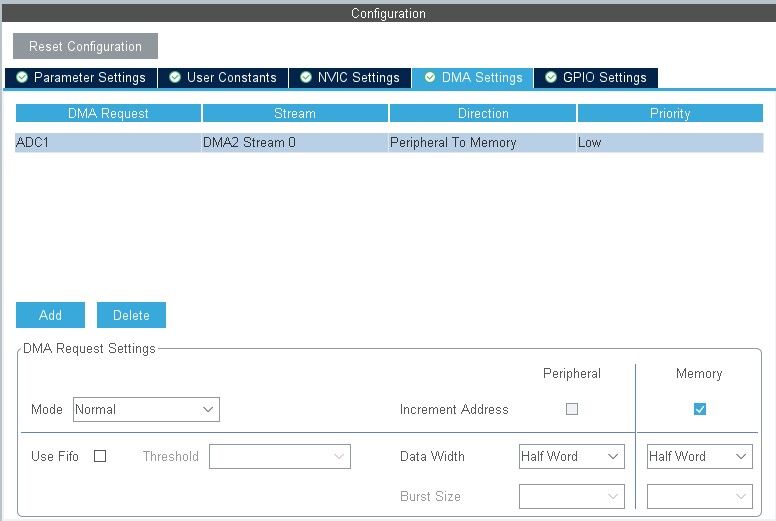Uncheck Memory Increment Address checkbox
Viewport: 776px width, 521px height.
(x=700, y=409)
